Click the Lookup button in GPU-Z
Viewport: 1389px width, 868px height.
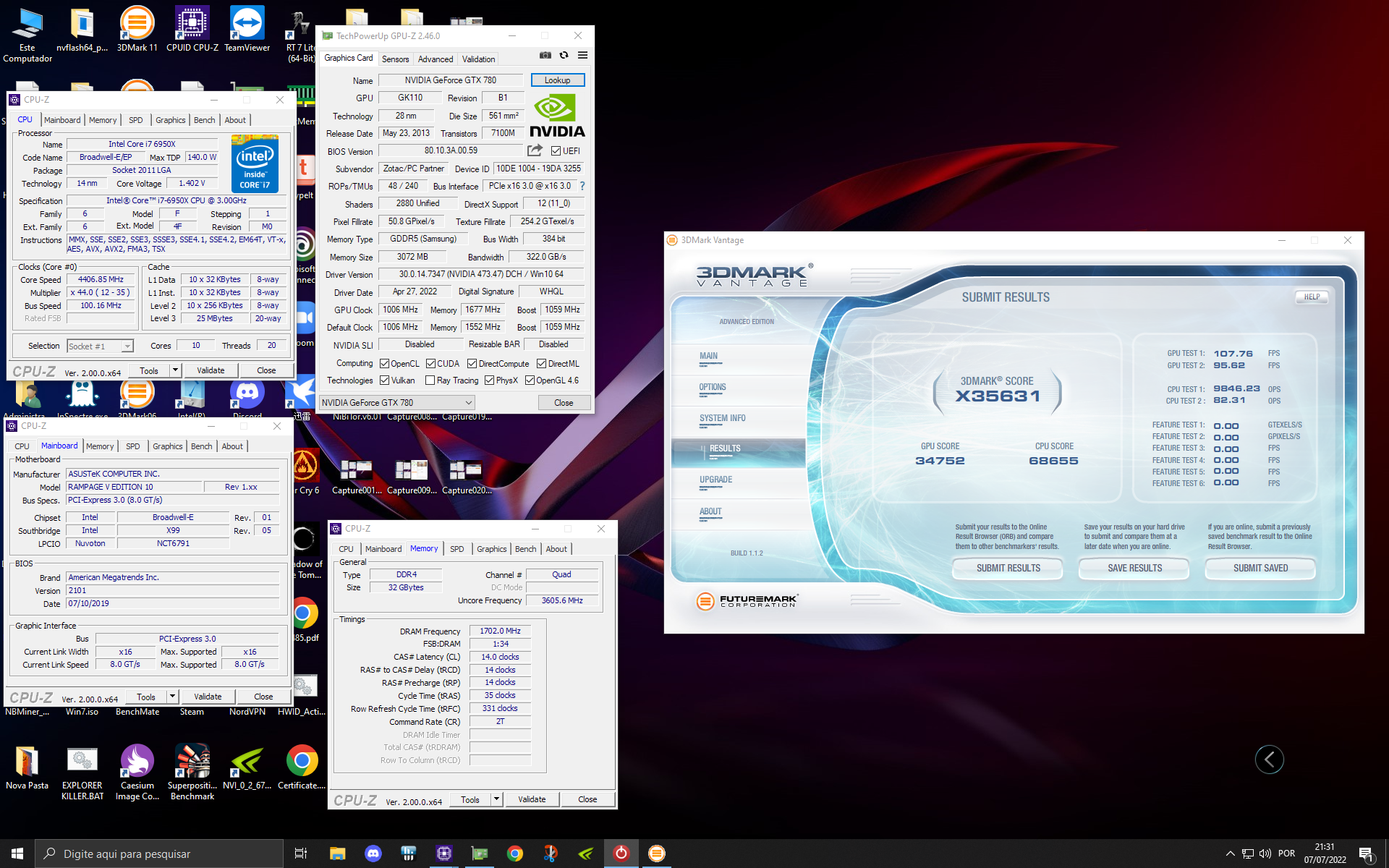557,80
